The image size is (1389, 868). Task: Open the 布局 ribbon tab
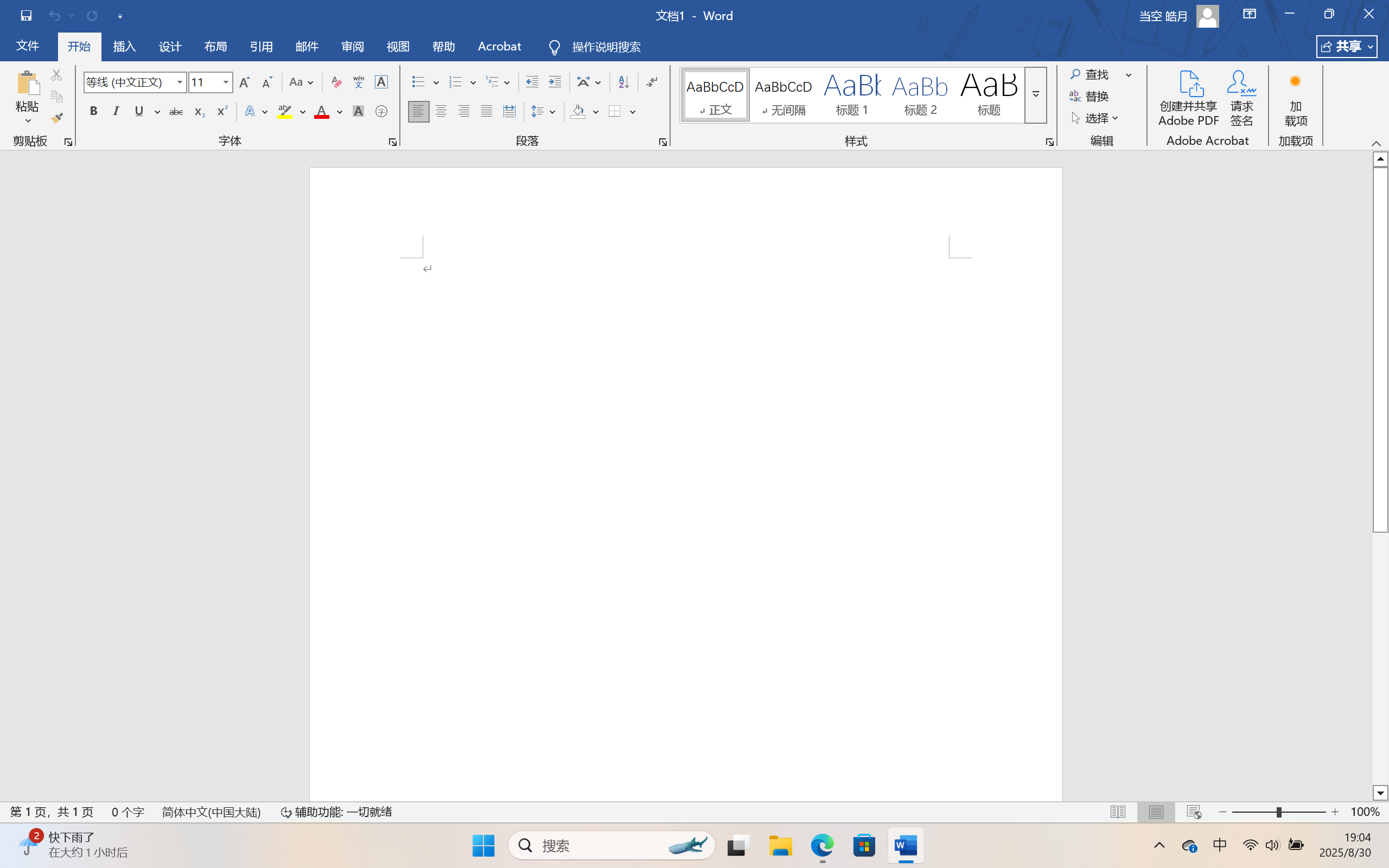coord(215,47)
